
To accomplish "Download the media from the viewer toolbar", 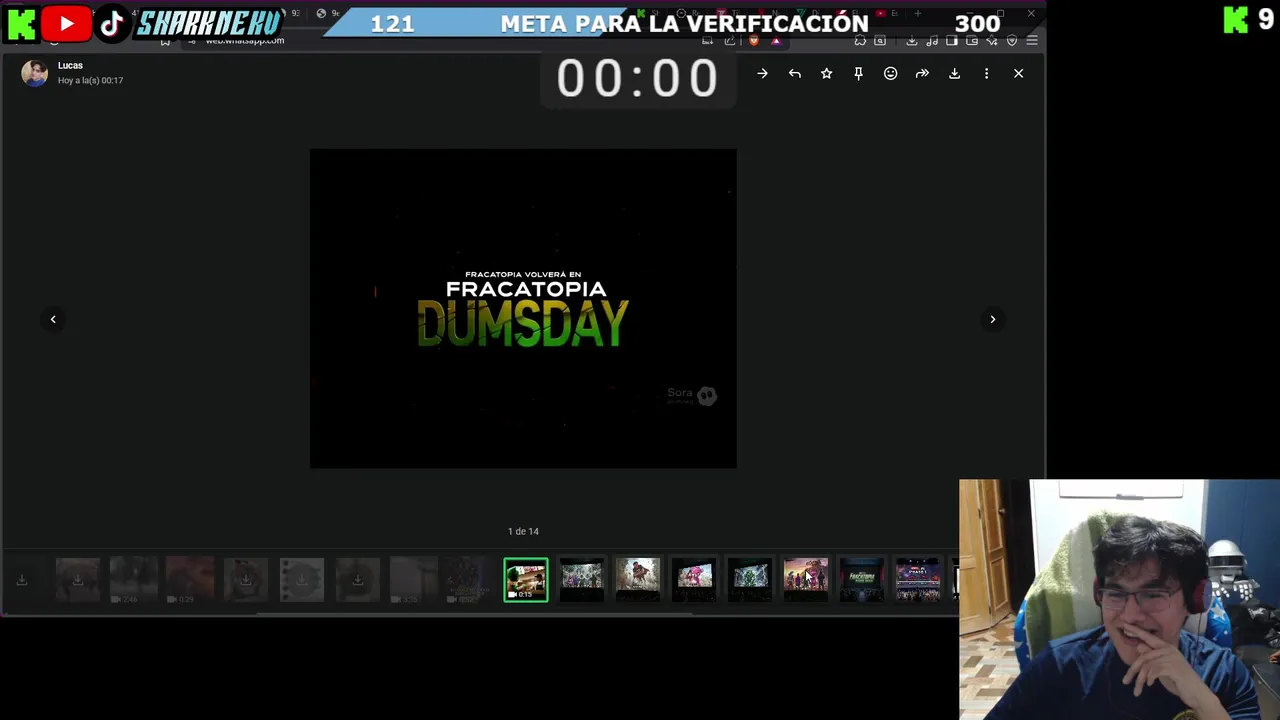I will 954,73.
